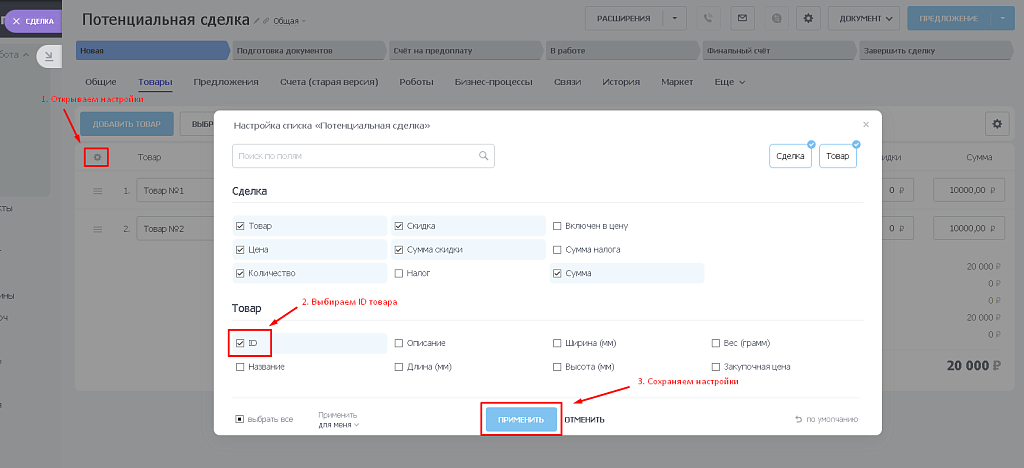Click the magnifier icon in field search
This screenshot has height=468, width=1024.
(484, 156)
